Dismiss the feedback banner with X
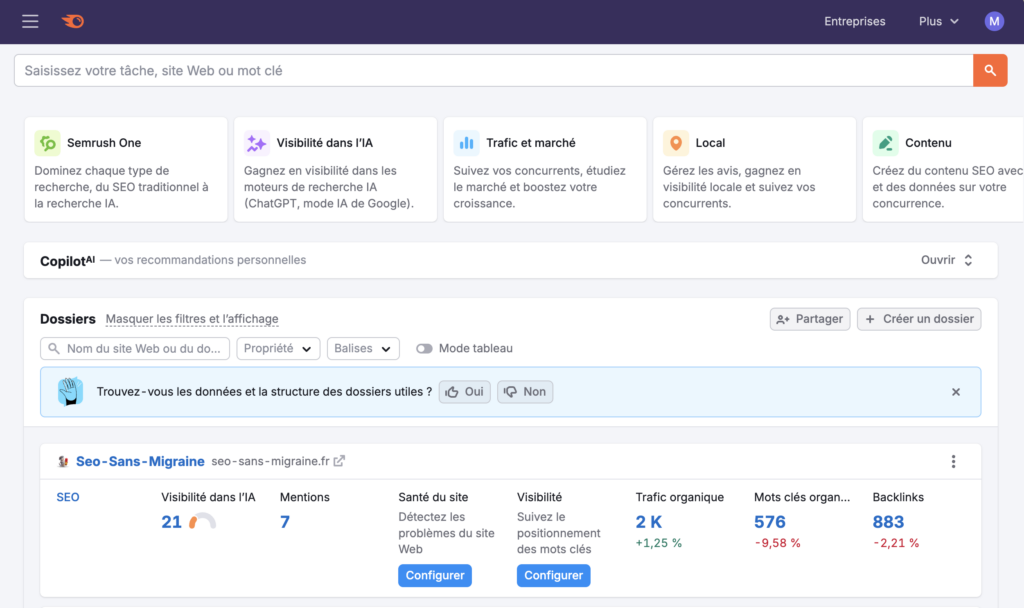 (x=955, y=392)
